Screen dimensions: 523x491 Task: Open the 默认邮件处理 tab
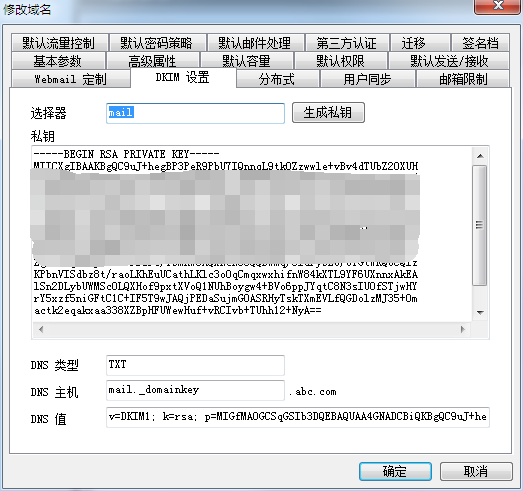[255, 43]
